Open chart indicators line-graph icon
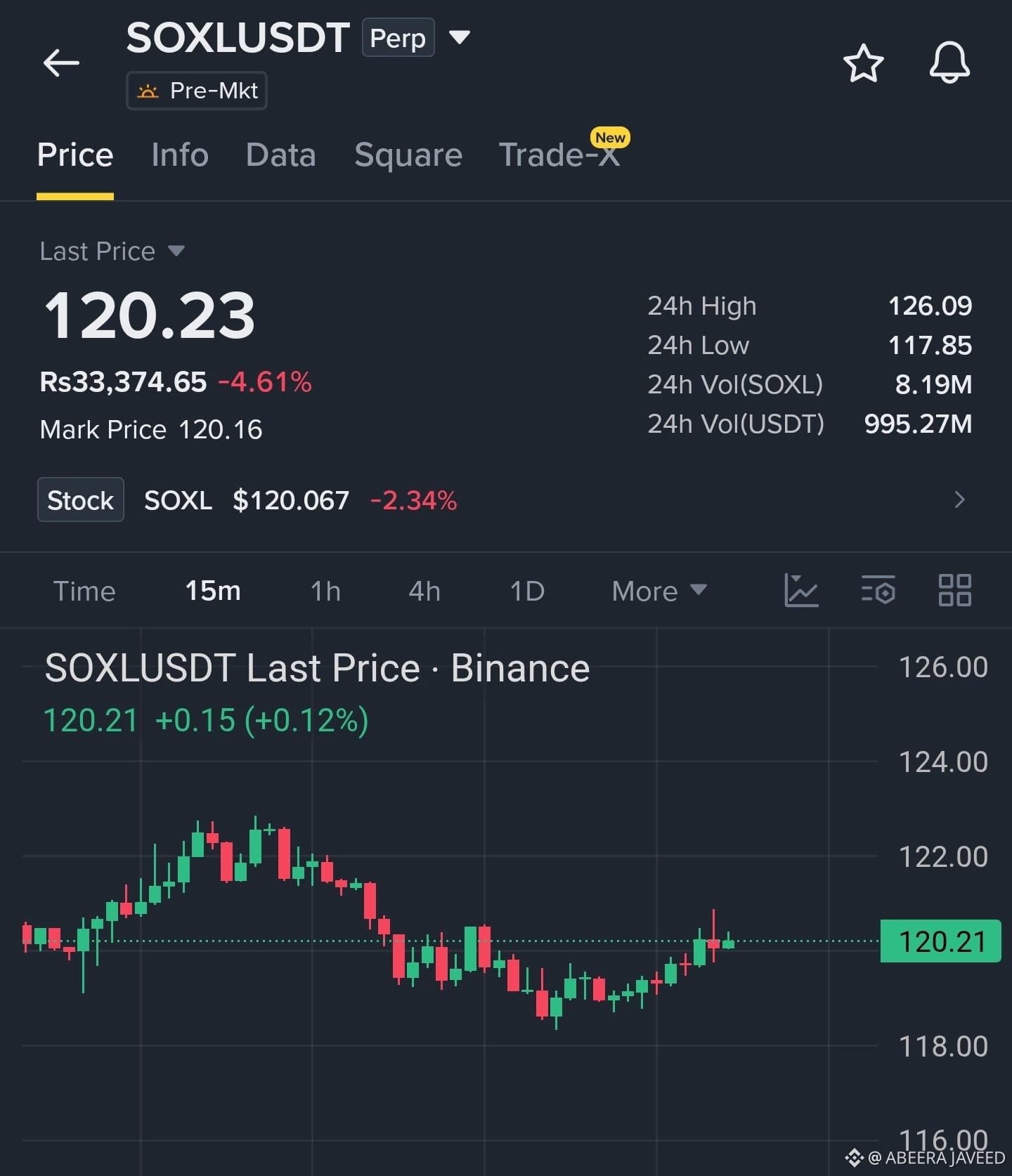The width and height of the screenshot is (1012, 1176). [801, 590]
